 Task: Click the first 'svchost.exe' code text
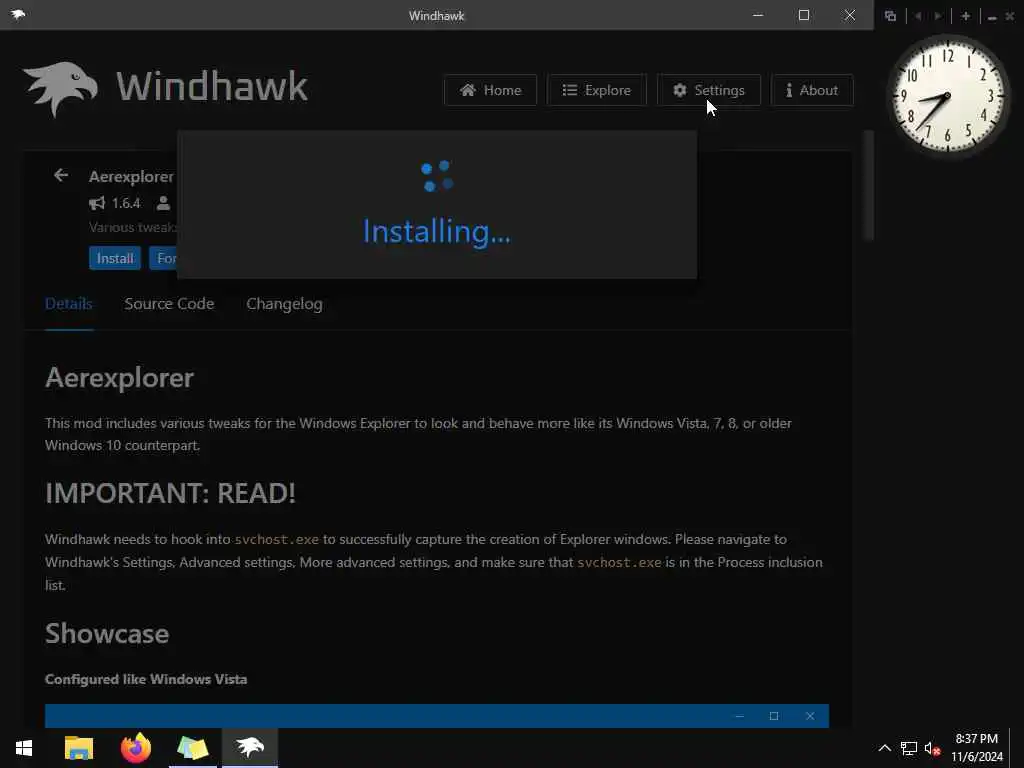pyautogui.click(x=277, y=539)
